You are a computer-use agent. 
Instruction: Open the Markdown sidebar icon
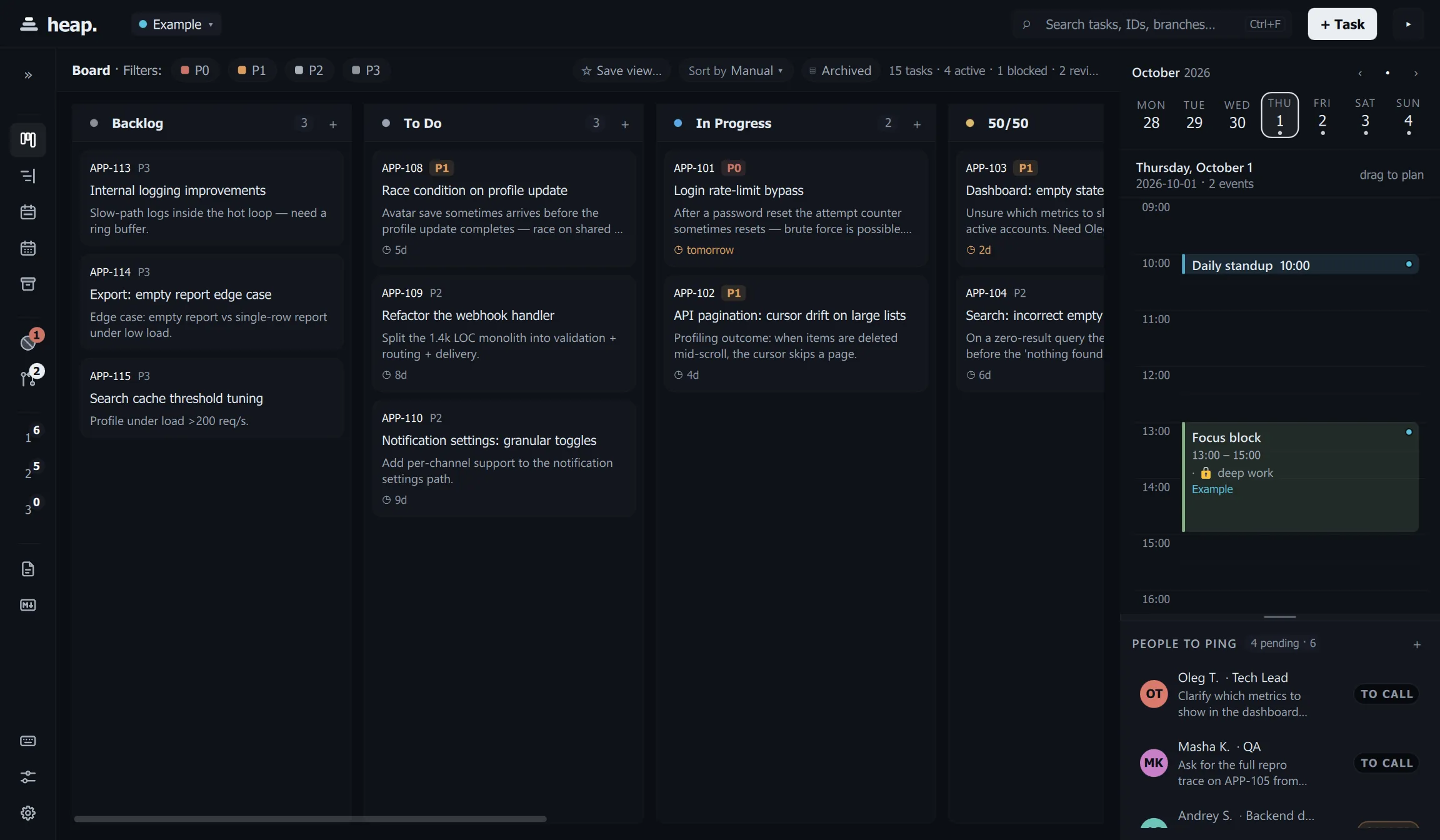[28, 605]
